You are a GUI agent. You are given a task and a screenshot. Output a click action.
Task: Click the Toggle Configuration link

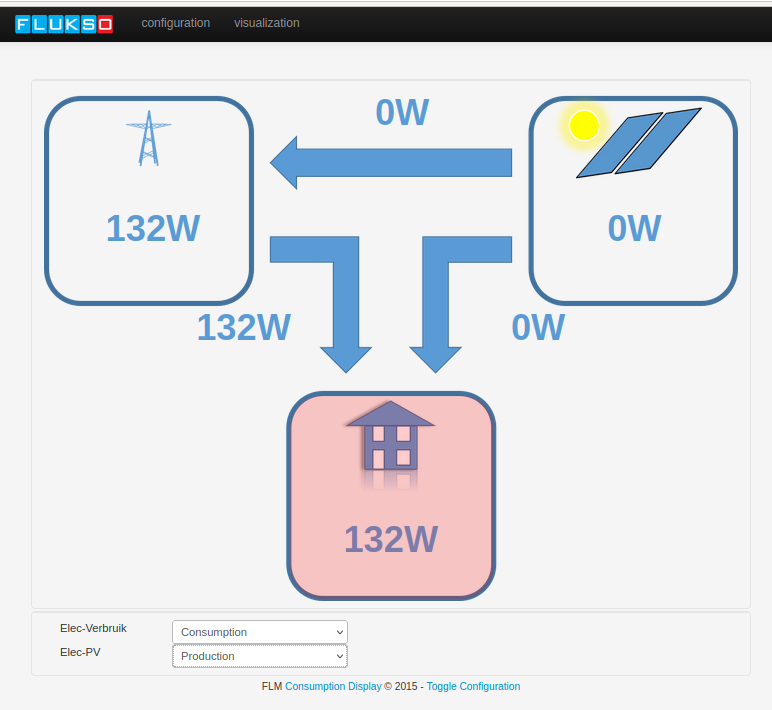pos(473,686)
